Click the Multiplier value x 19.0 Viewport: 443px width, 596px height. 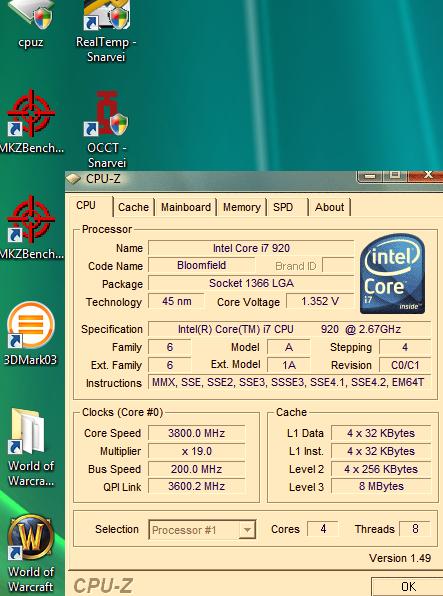[197, 451]
